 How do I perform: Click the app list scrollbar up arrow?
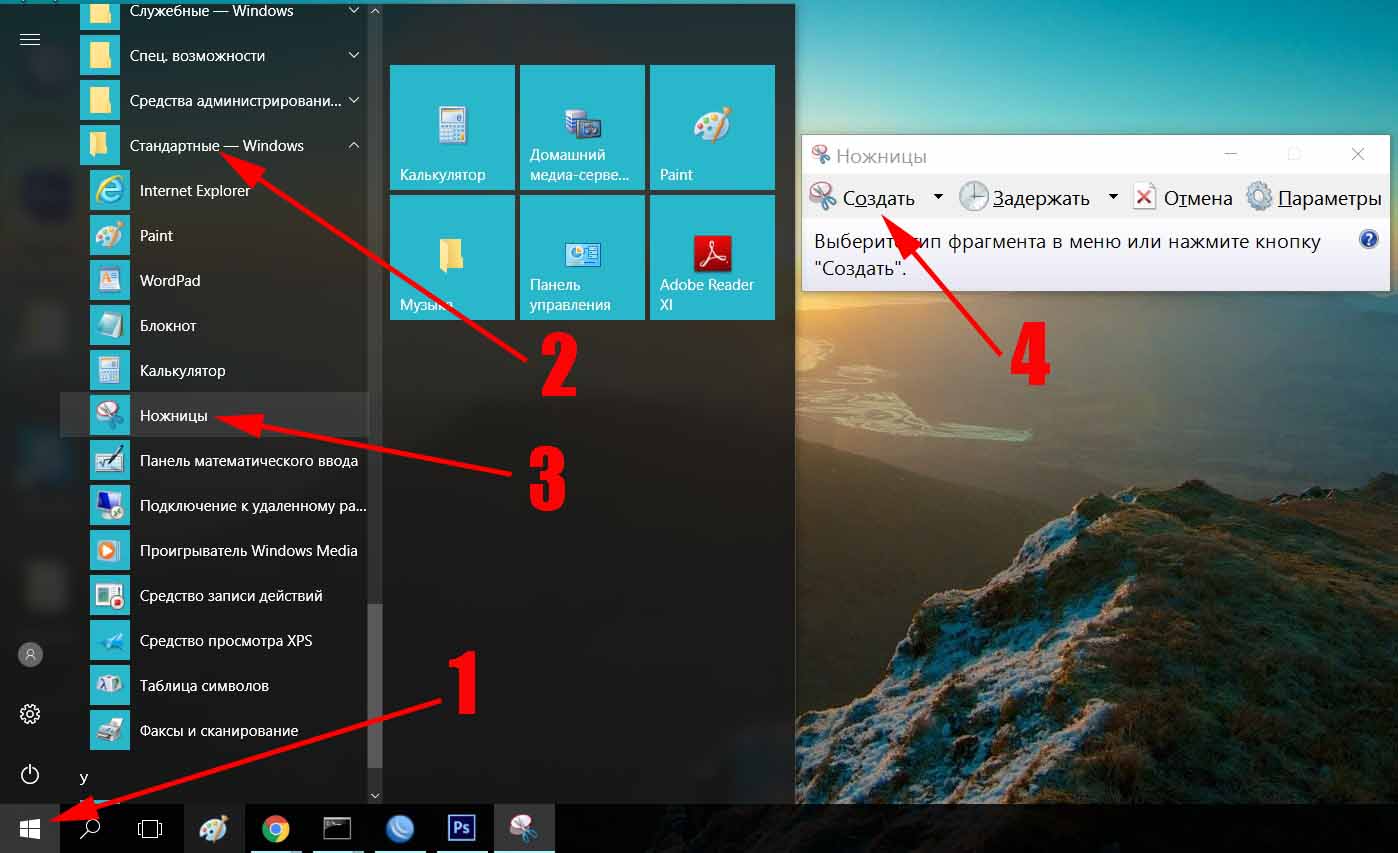(x=375, y=11)
